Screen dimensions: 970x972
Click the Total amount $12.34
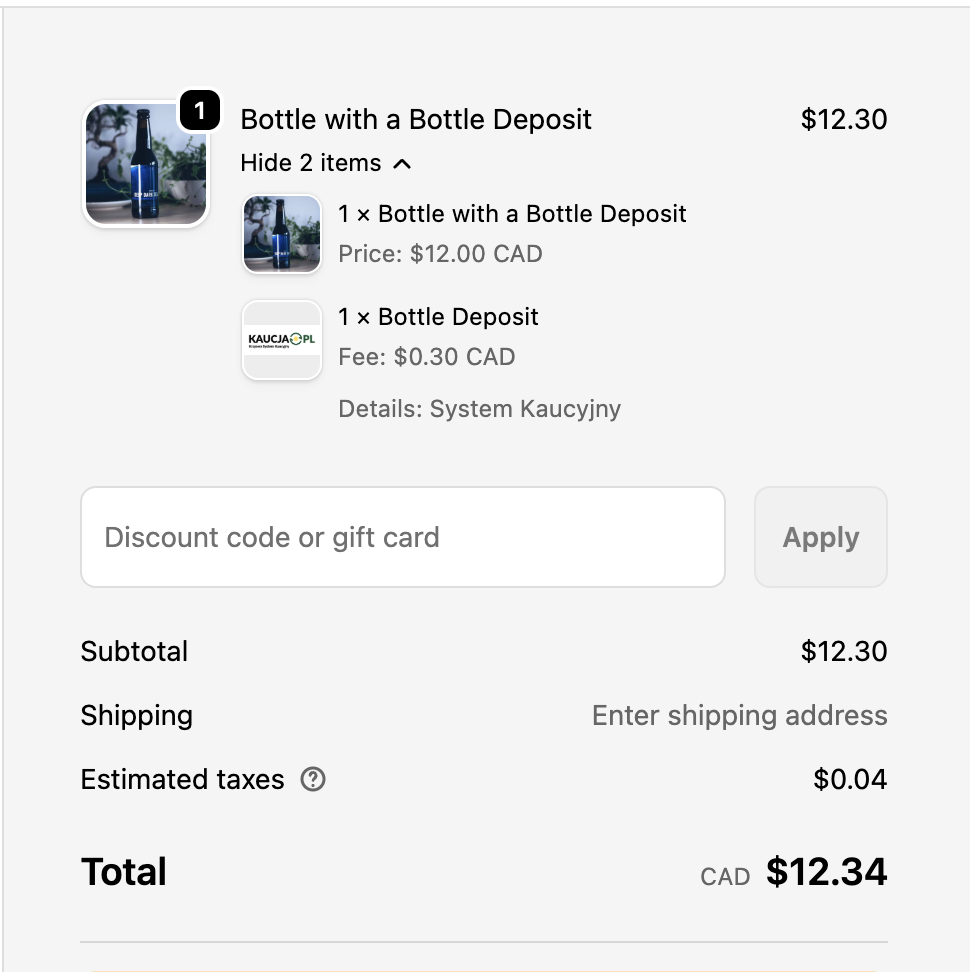click(826, 872)
